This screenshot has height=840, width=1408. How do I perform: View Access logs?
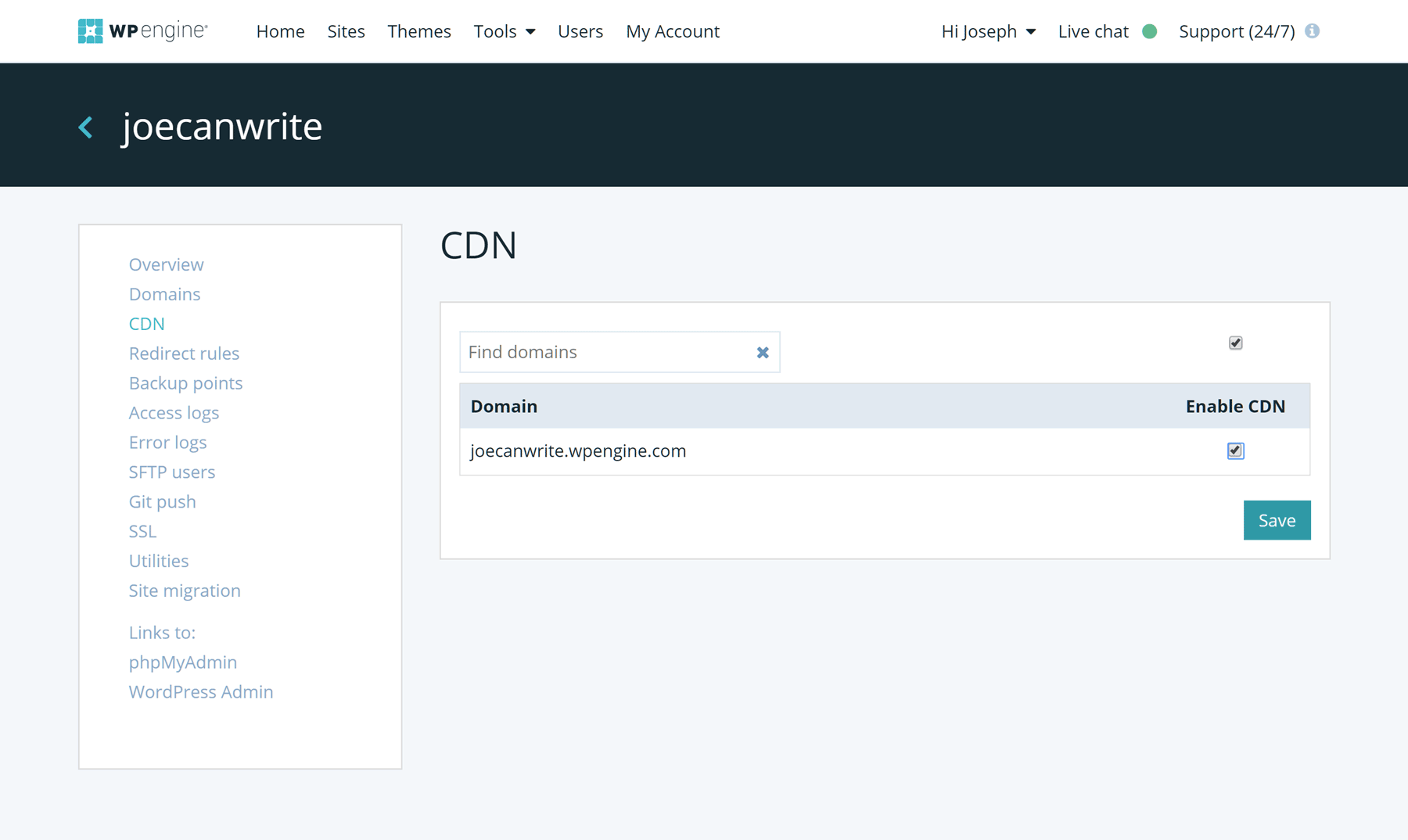(x=174, y=413)
